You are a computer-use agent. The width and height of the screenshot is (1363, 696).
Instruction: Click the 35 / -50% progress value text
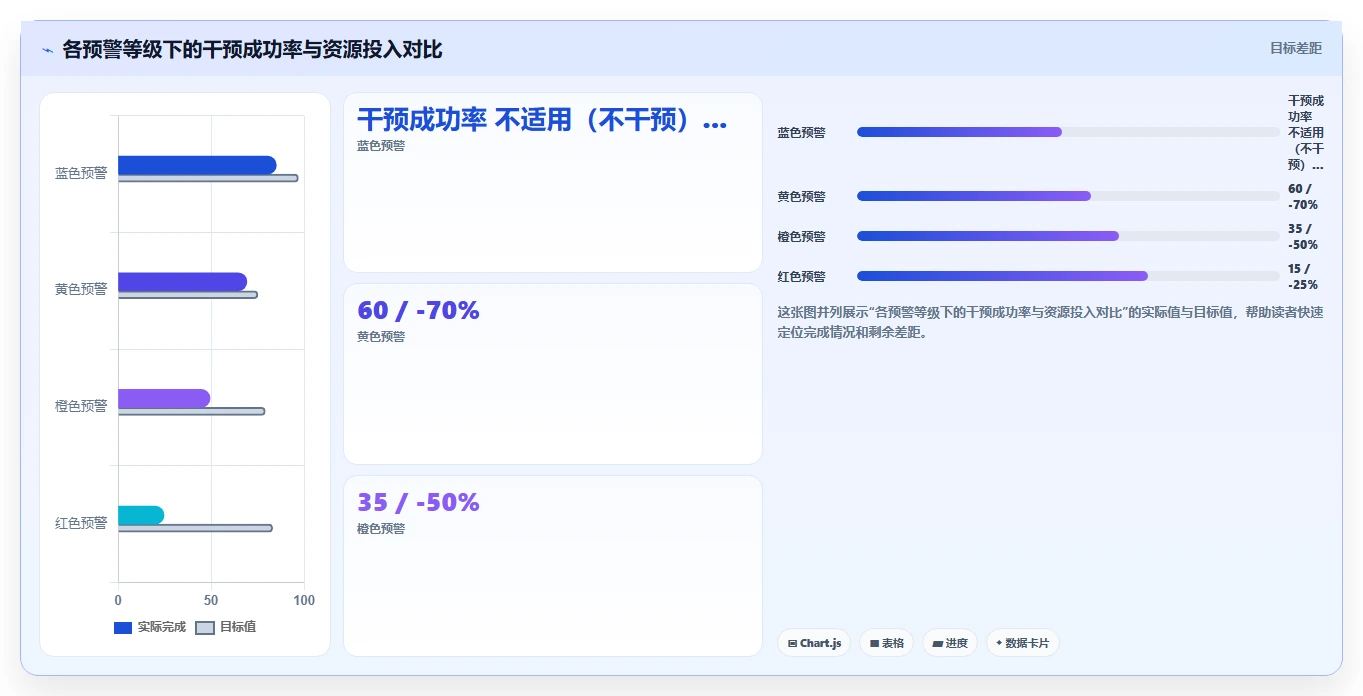coord(1303,236)
